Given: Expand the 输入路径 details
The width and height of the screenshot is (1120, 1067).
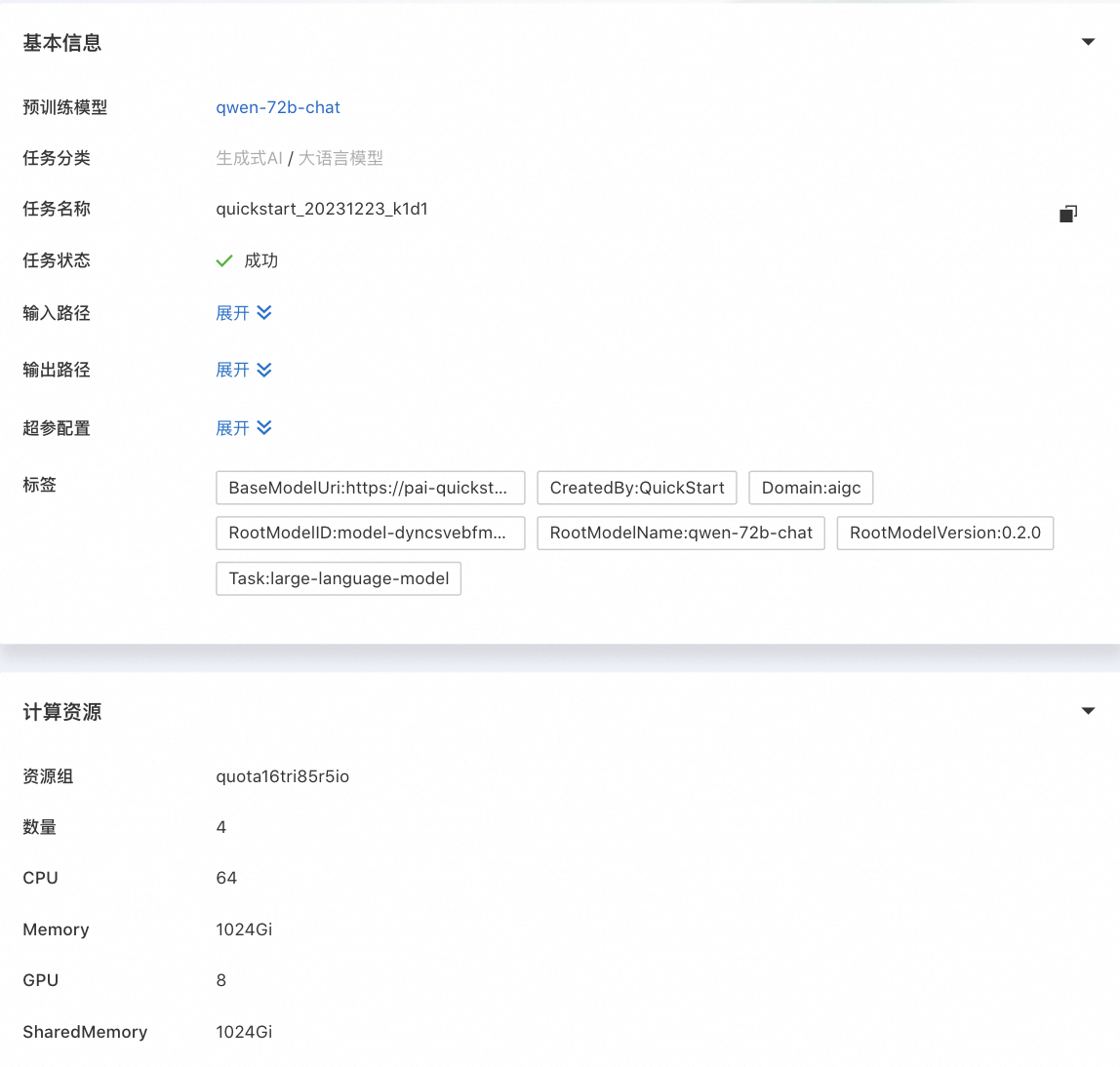Looking at the screenshot, I should (244, 313).
